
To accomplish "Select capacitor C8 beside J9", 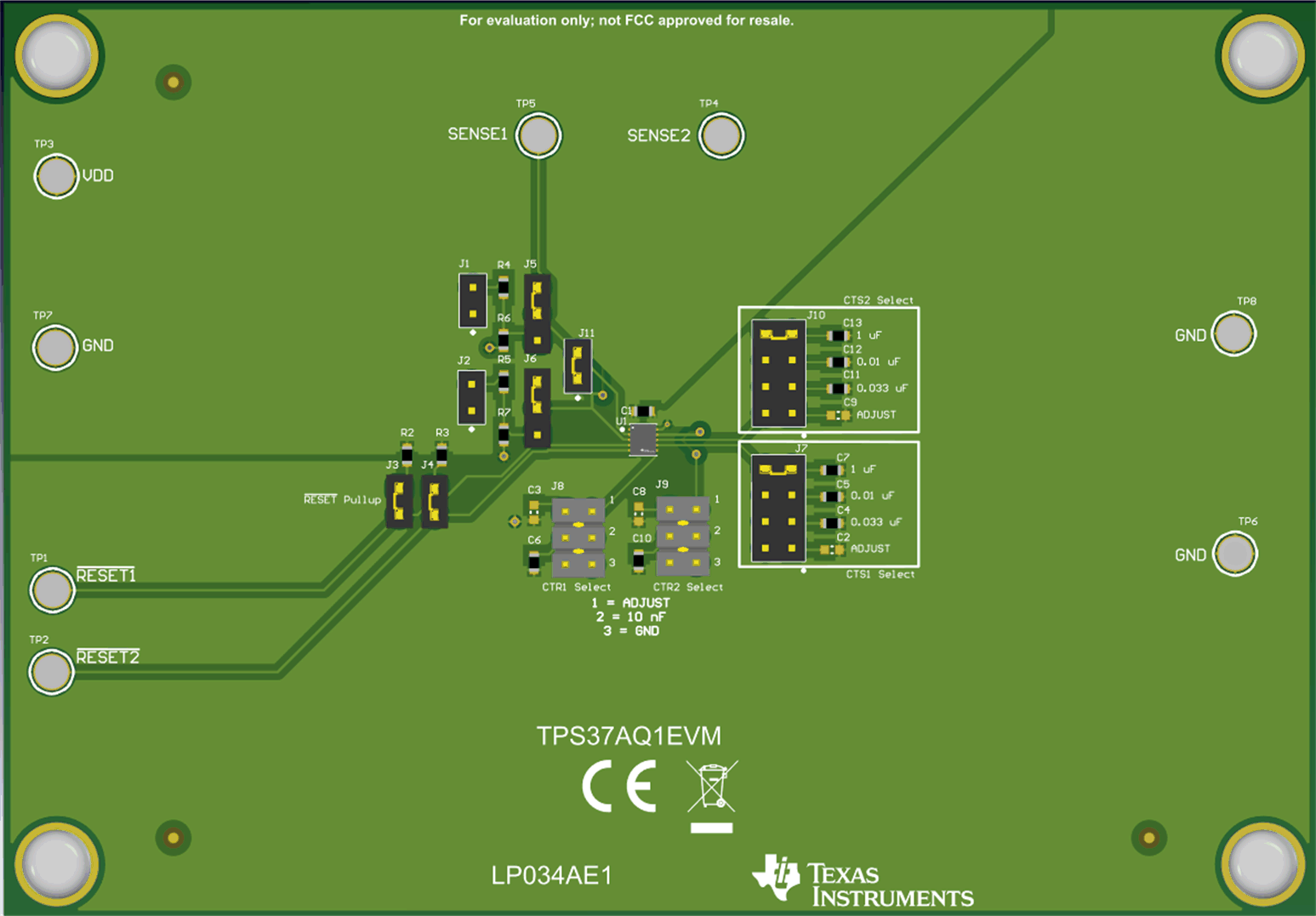I will pos(639,514).
